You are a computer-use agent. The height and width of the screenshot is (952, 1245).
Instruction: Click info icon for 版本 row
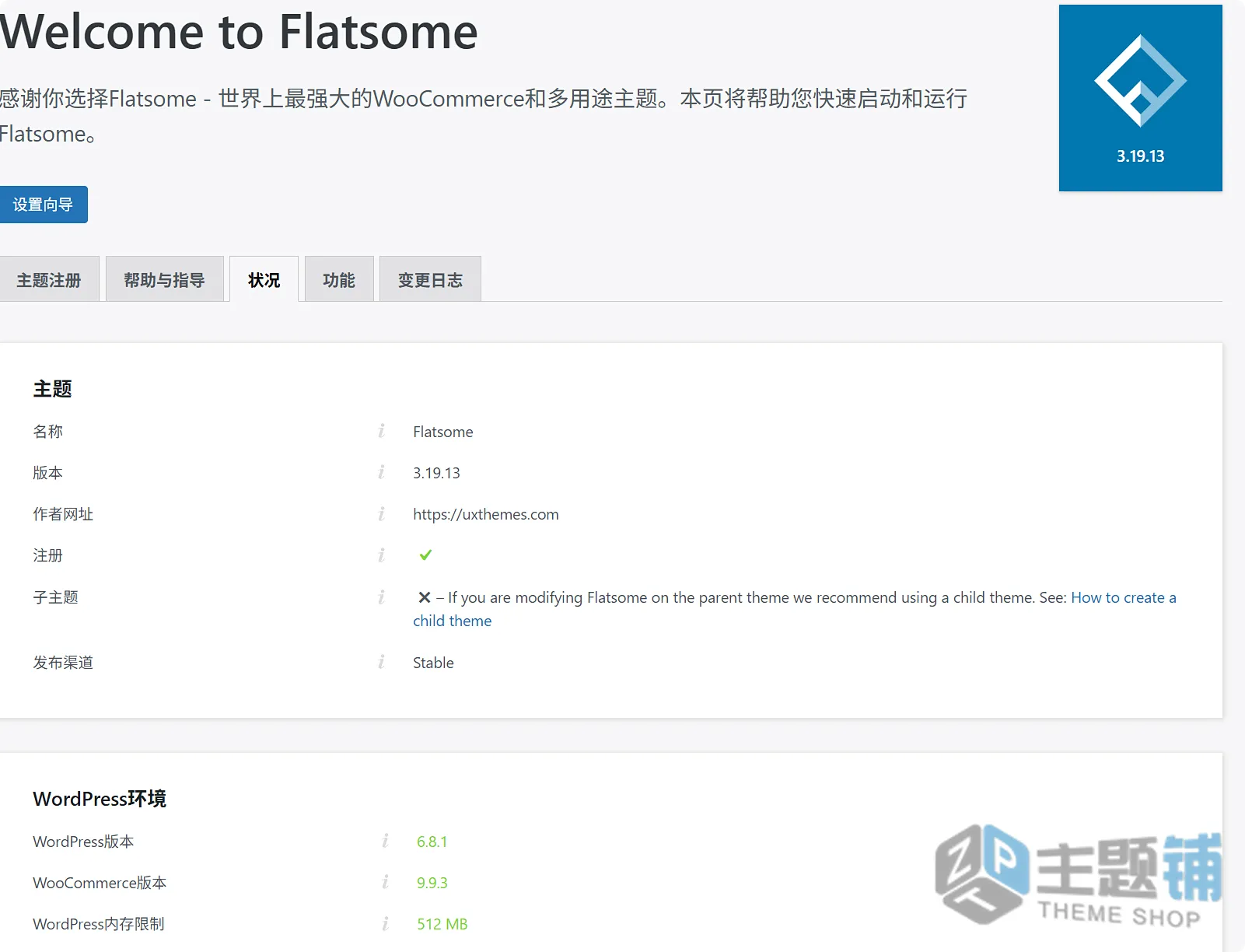pyautogui.click(x=381, y=472)
